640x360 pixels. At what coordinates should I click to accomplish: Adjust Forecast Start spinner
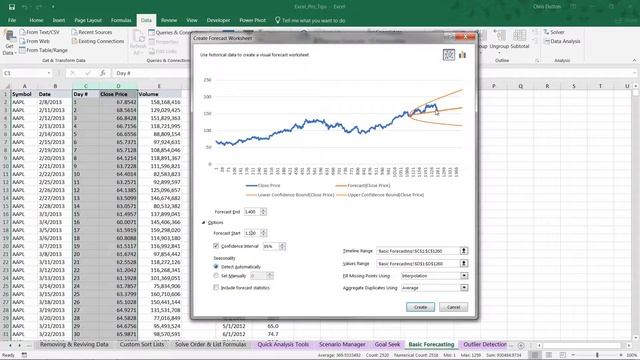tap(263, 233)
